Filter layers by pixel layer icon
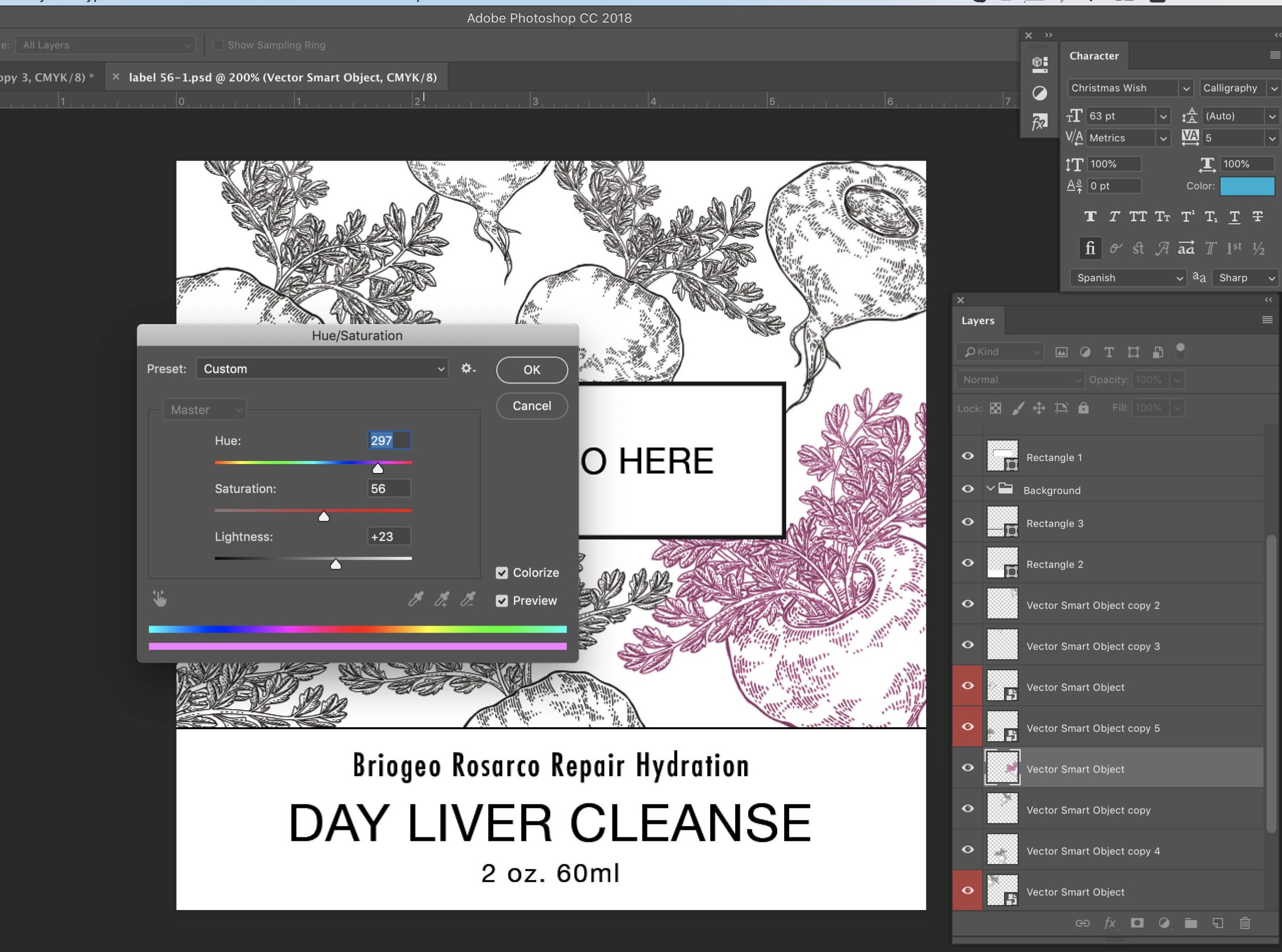Image resolution: width=1282 pixels, height=952 pixels. tap(1061, 352)
